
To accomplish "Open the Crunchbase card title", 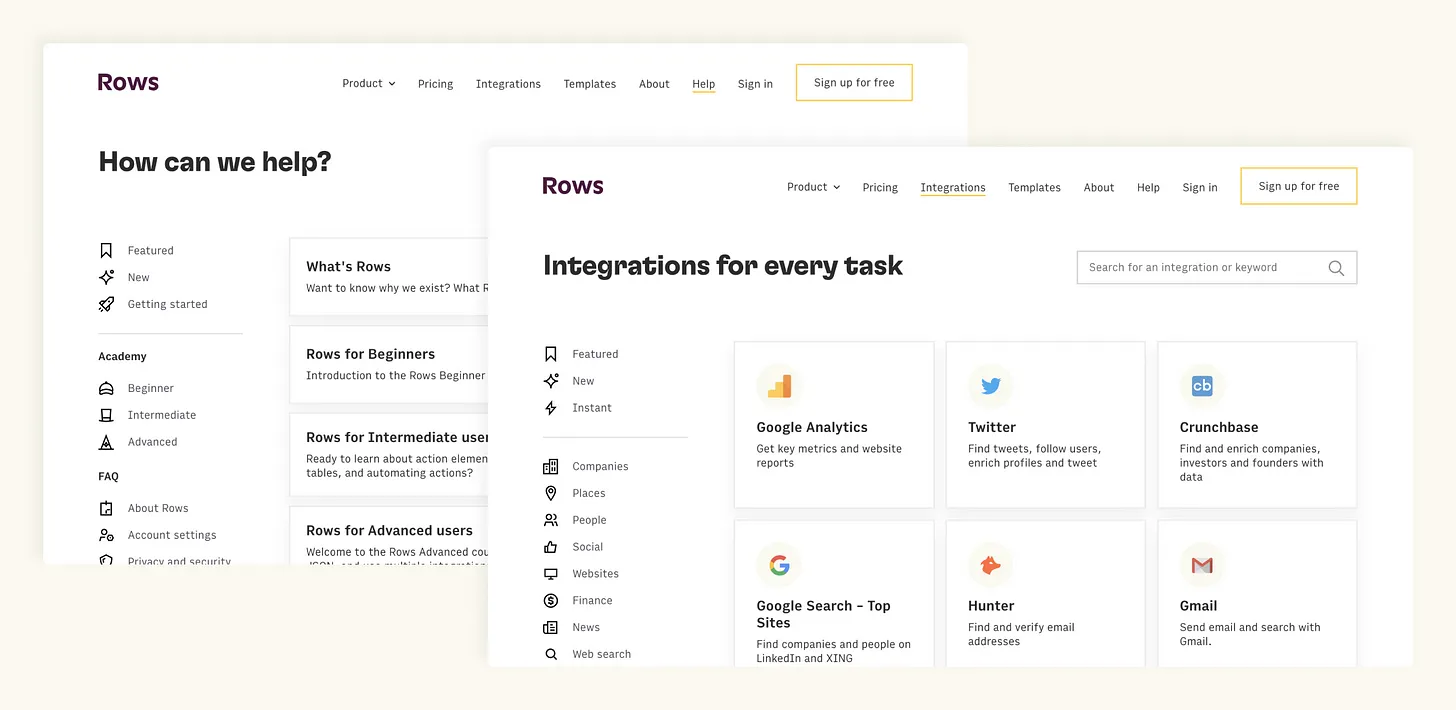I will coord(1219,427).
